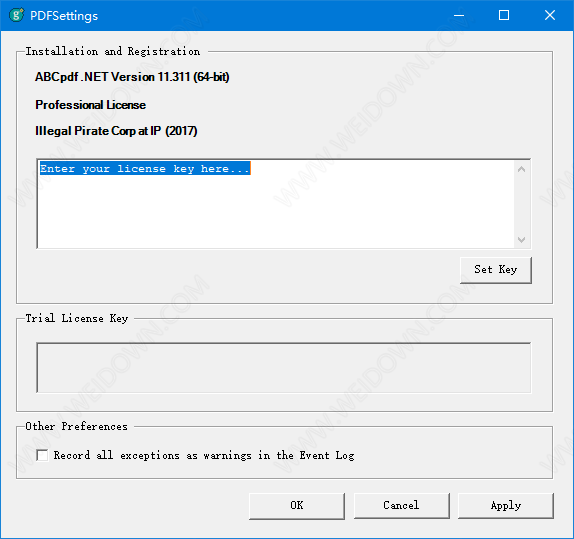Enable recording exceptions as warnings checkbox
Image resolution: width=574 pixels, height=539 pixels.
click(x=42, y=456)
